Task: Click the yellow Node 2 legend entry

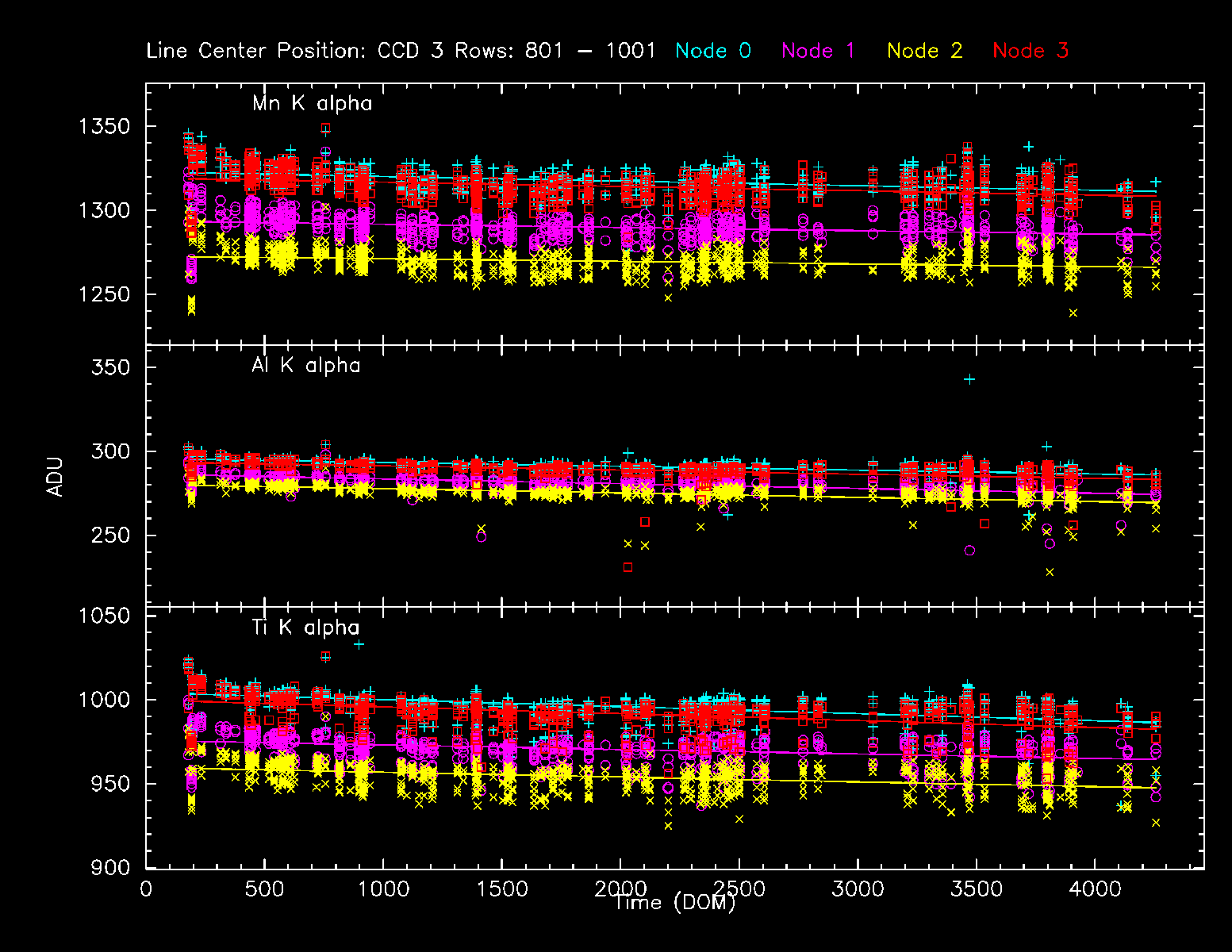Action: pos(924,51)
